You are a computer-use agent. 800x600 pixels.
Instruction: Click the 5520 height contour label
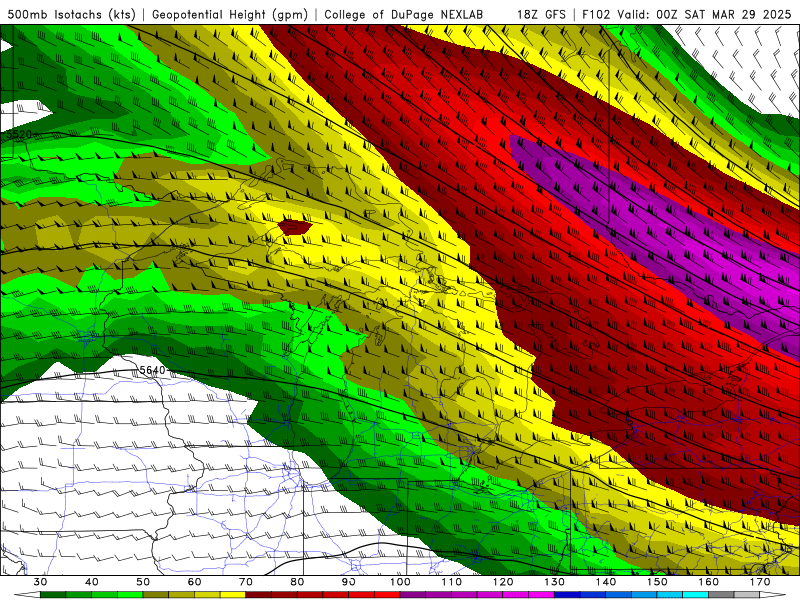point(19,134)
